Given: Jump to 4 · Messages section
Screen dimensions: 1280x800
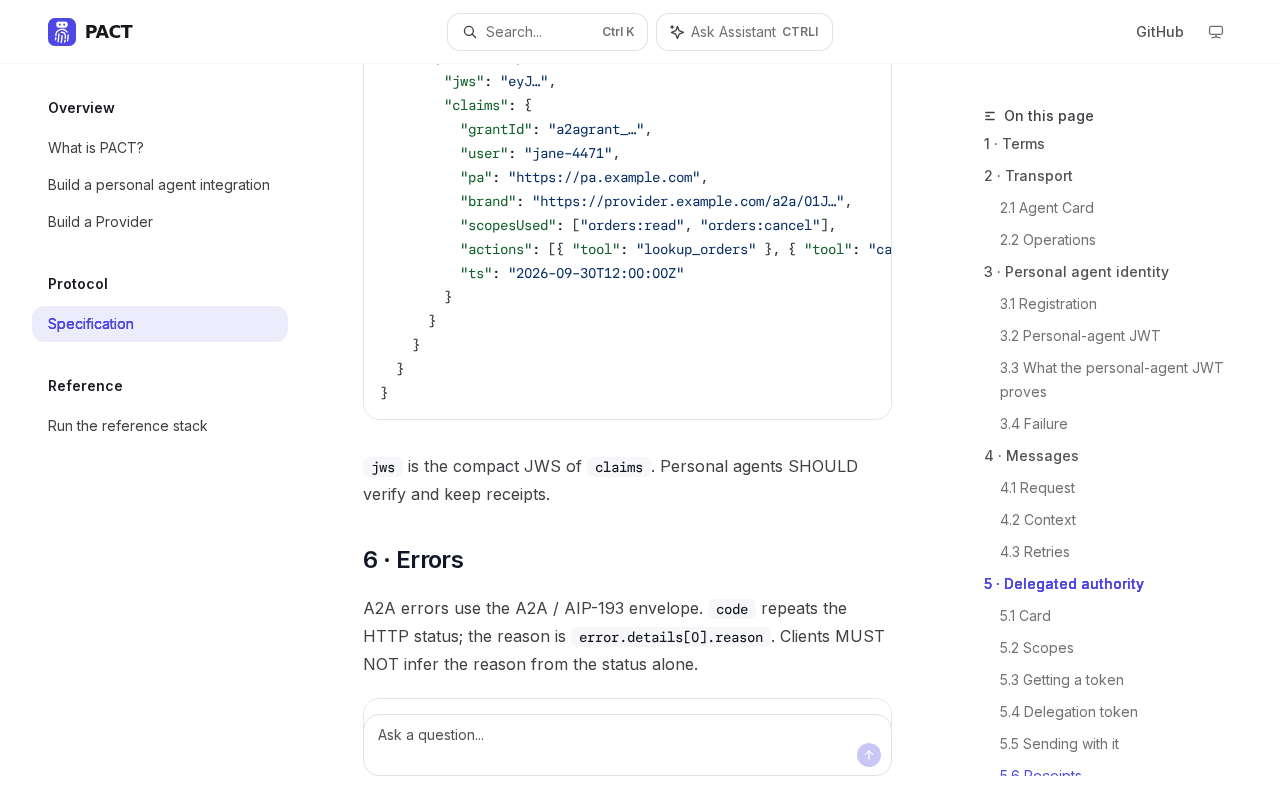Looking at the screenshot, I should click(1031, 456).
